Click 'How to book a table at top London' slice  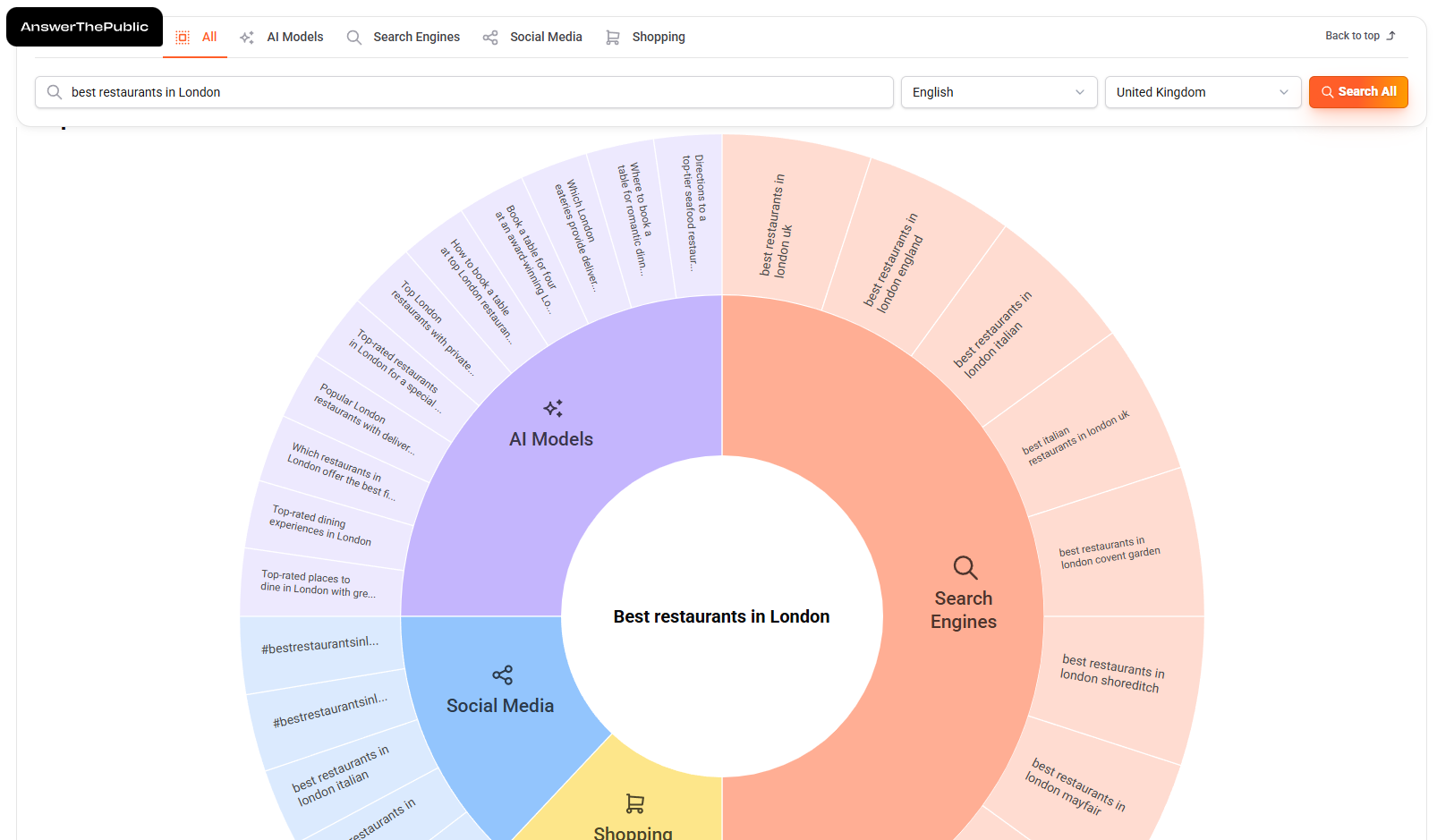pos(477,292)
